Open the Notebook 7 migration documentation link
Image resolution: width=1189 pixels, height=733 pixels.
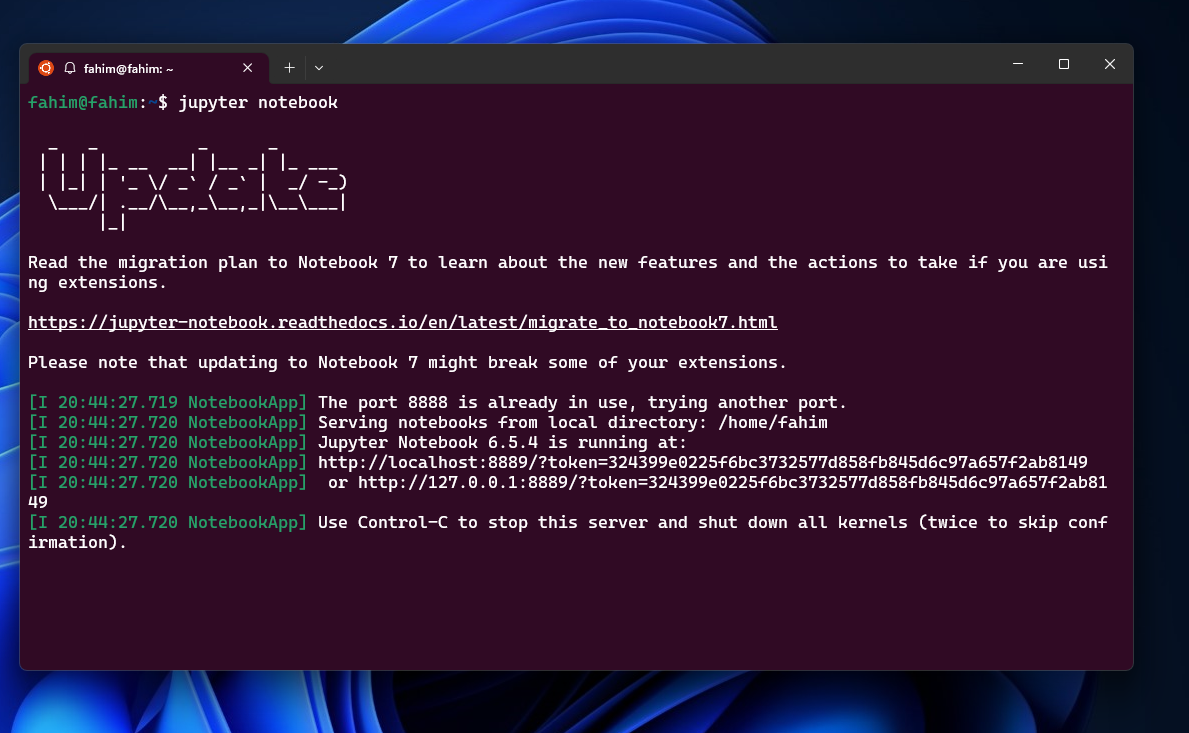click(402, 322)
